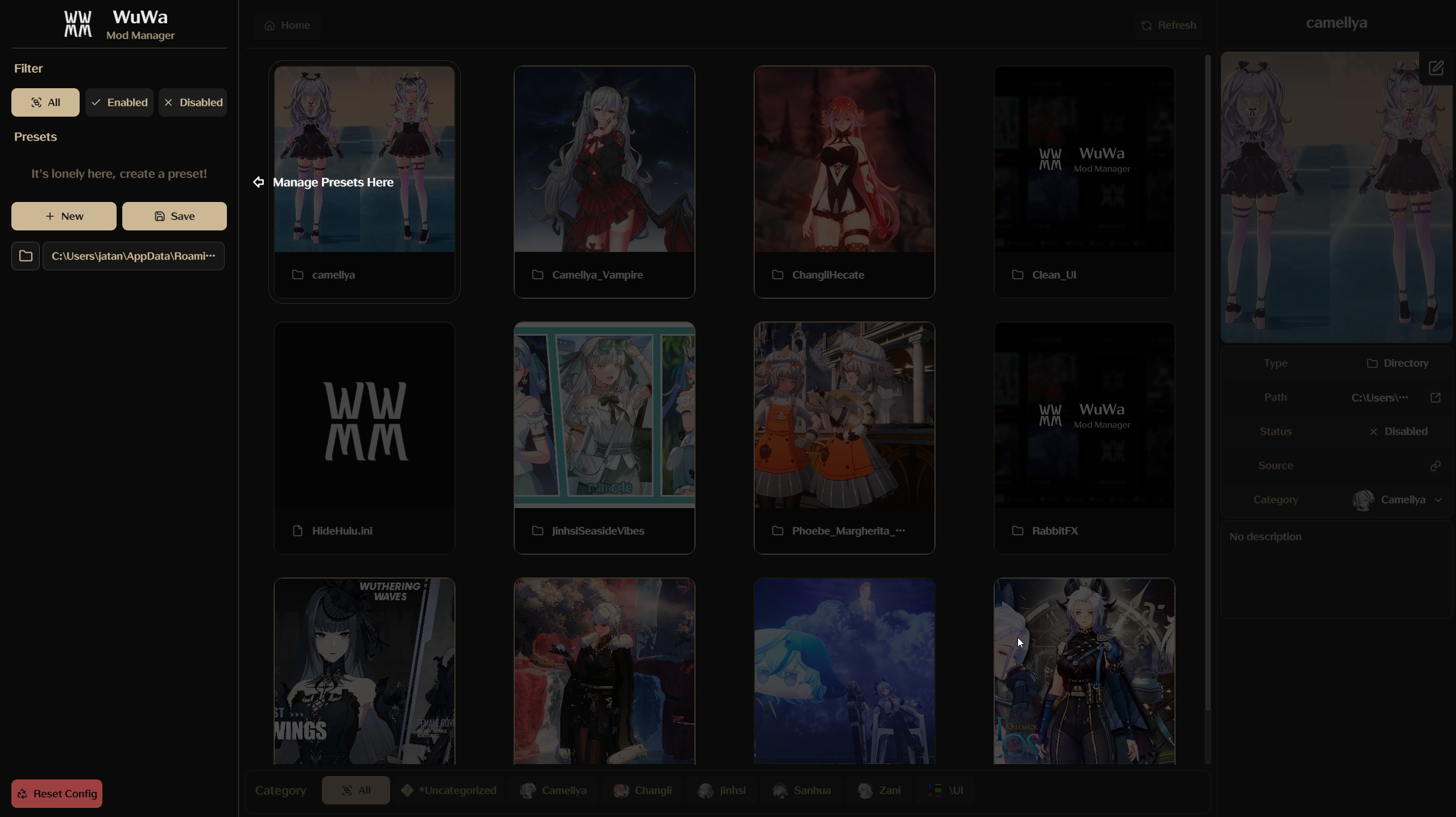
Task: Enable the Enabled filter
Action: [x=119, y=102]
